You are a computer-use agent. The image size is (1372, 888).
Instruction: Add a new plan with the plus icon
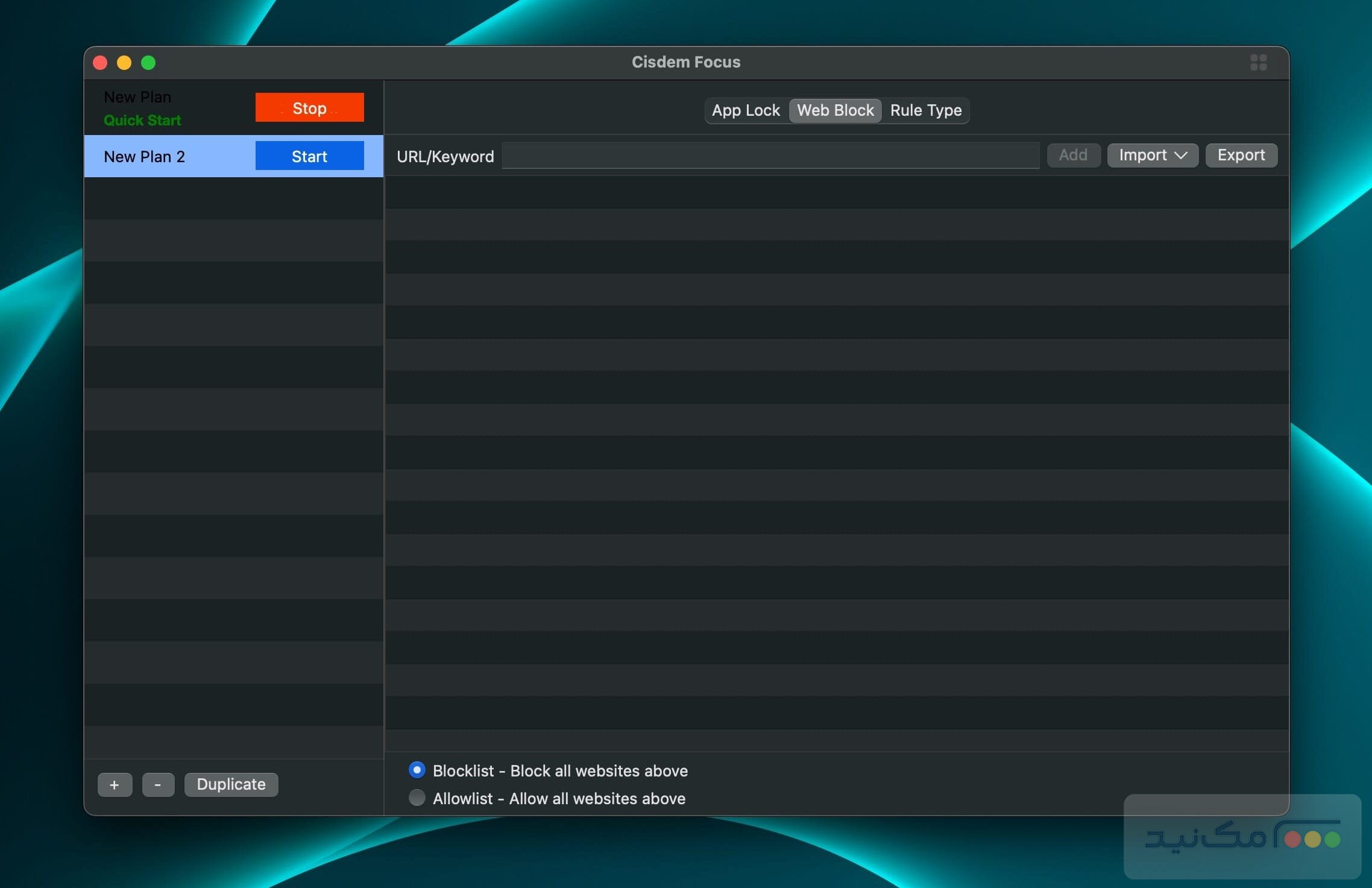115,784
